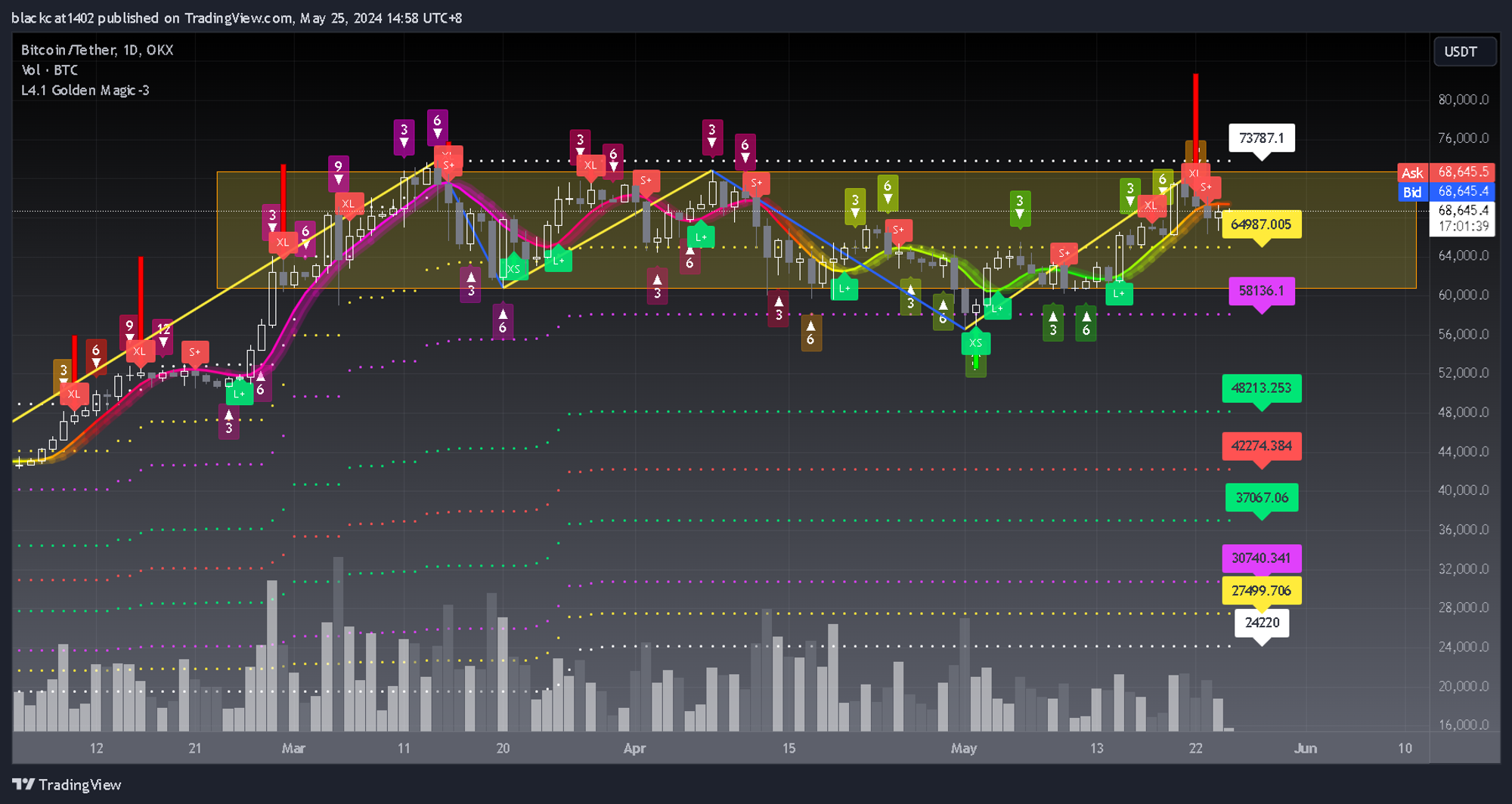Click 48,000.0 on the price axis

pos(1464,413)
